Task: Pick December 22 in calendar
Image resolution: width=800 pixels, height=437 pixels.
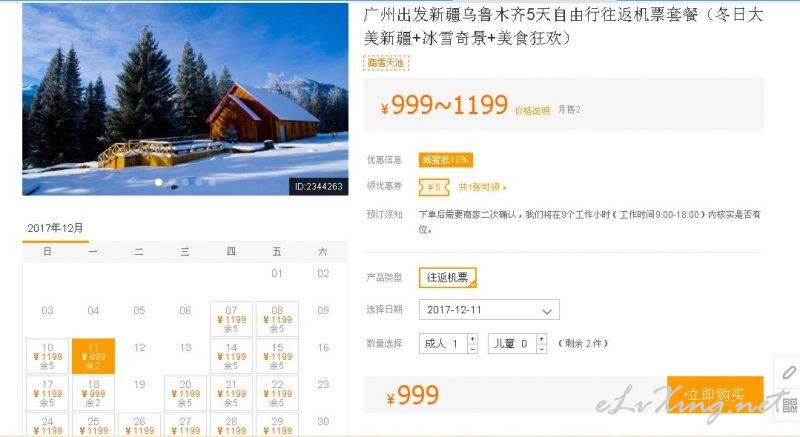Action: pyautogui.click(x=277, y=393)
